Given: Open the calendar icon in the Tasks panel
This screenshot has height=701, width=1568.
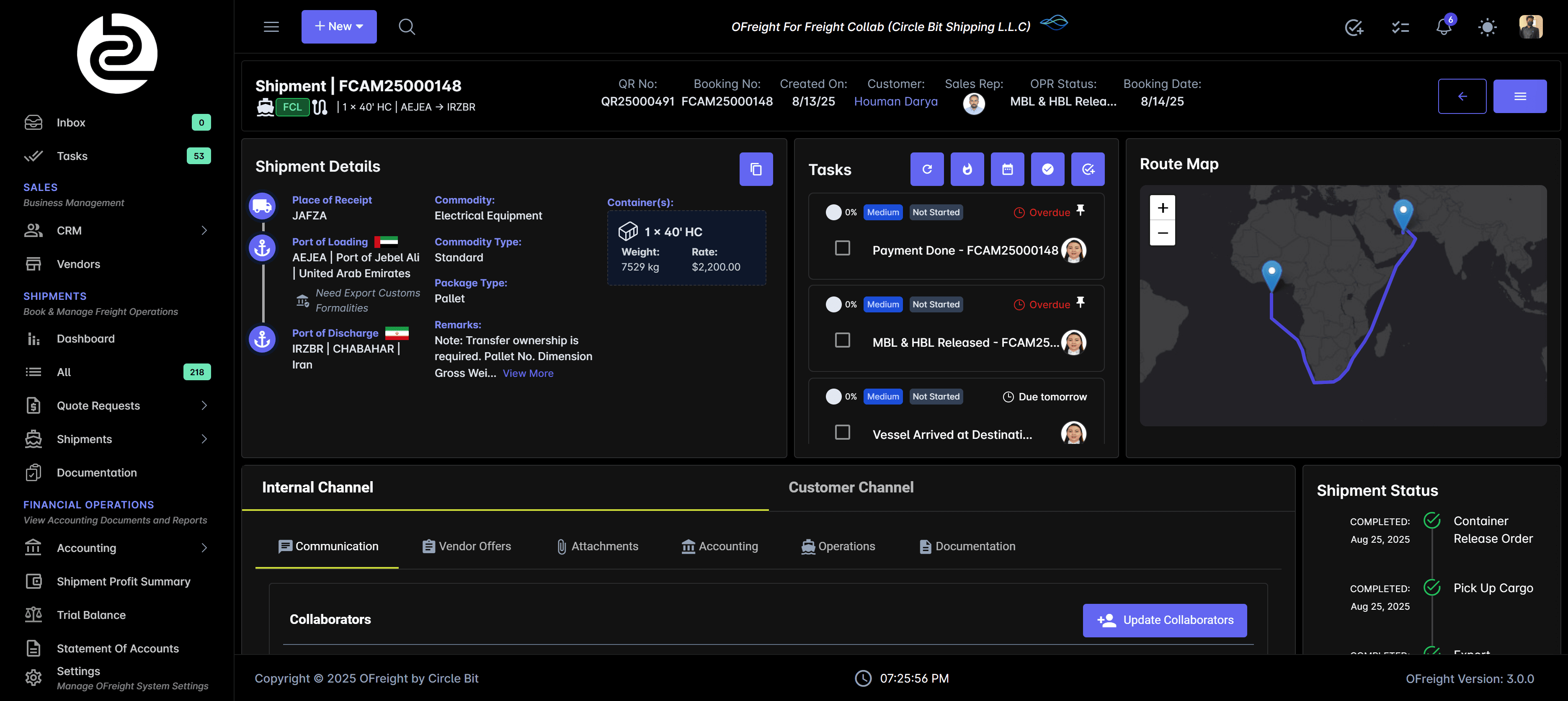Looking at the screenshot, I should tap(1007, 169).
